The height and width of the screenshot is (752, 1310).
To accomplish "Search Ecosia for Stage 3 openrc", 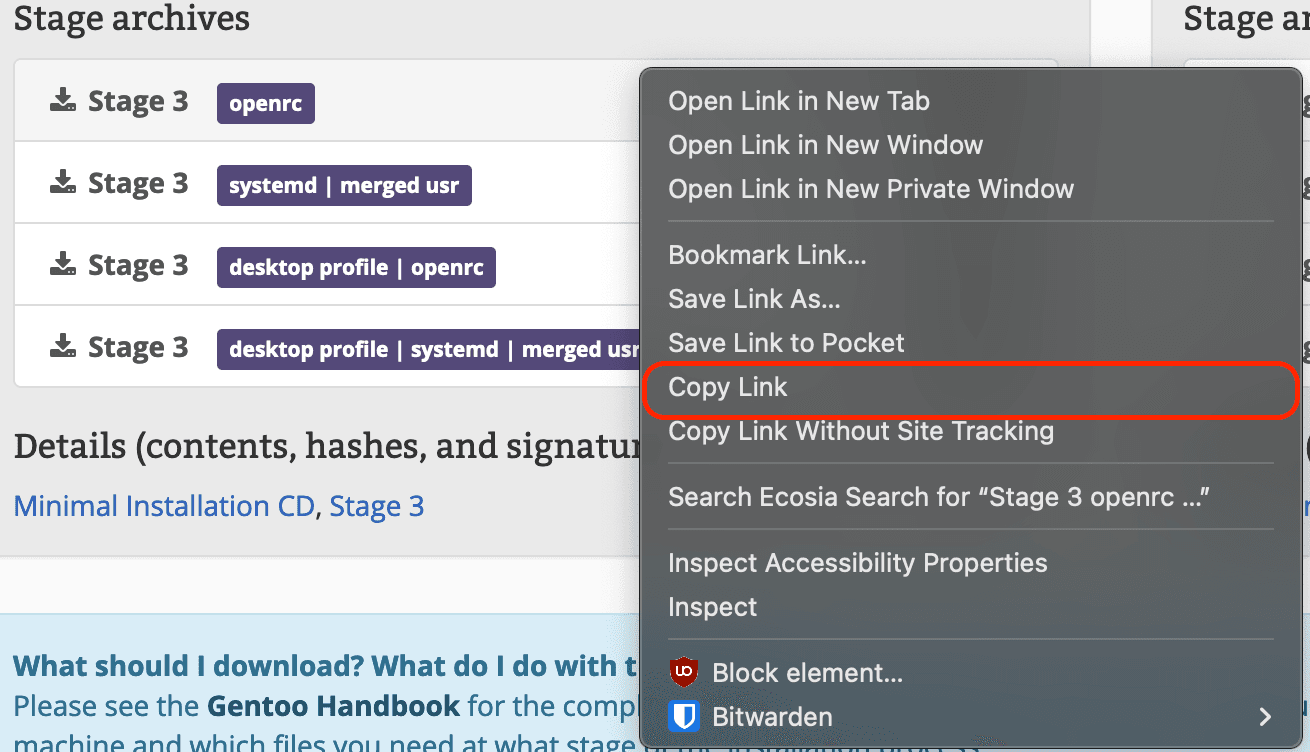I will click(x=938, y=497).
